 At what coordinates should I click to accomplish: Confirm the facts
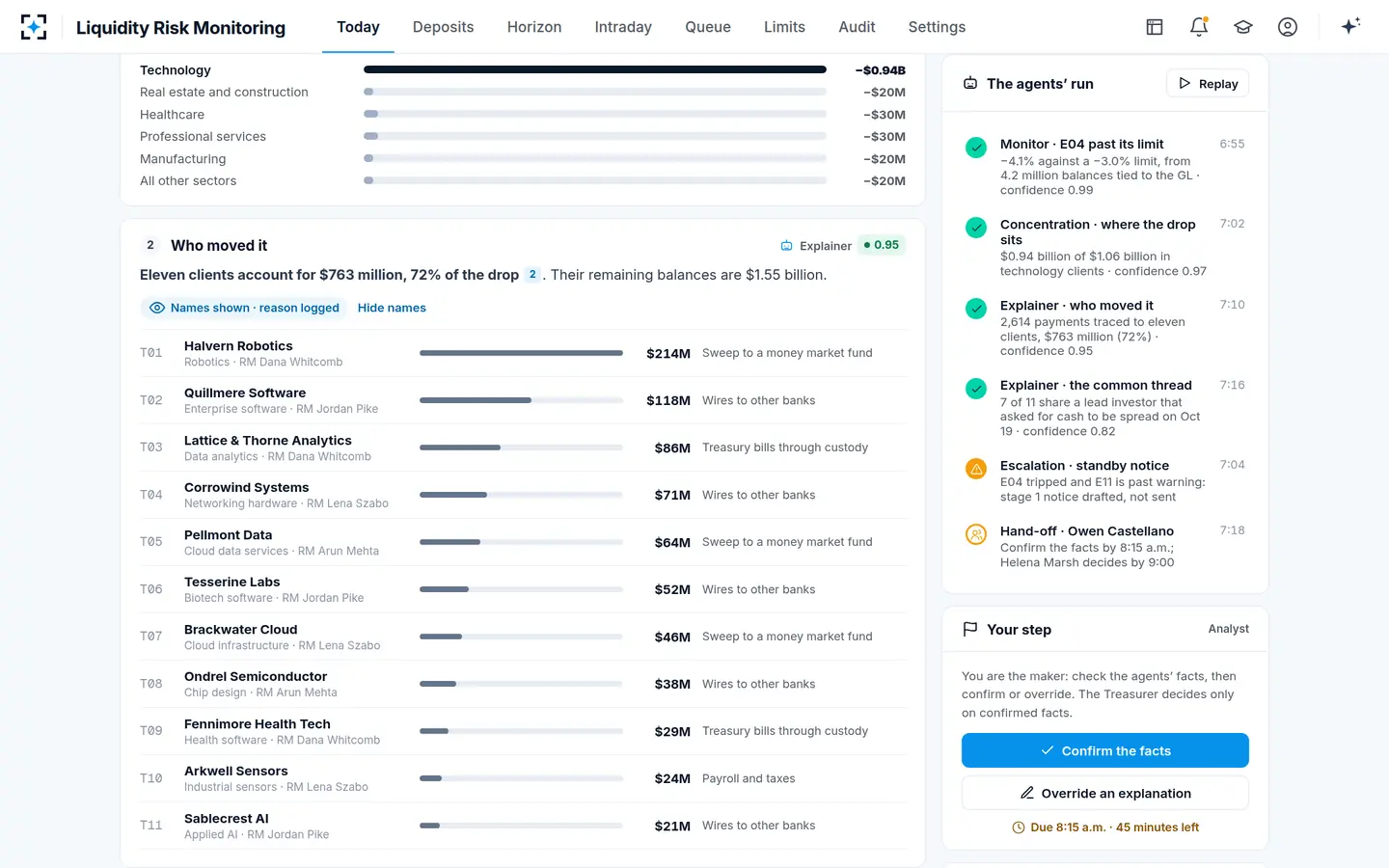1105,750
